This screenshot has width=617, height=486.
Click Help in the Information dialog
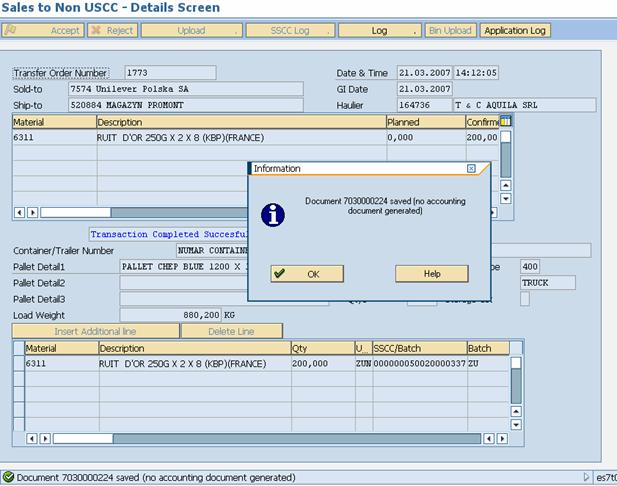point(431,273)
